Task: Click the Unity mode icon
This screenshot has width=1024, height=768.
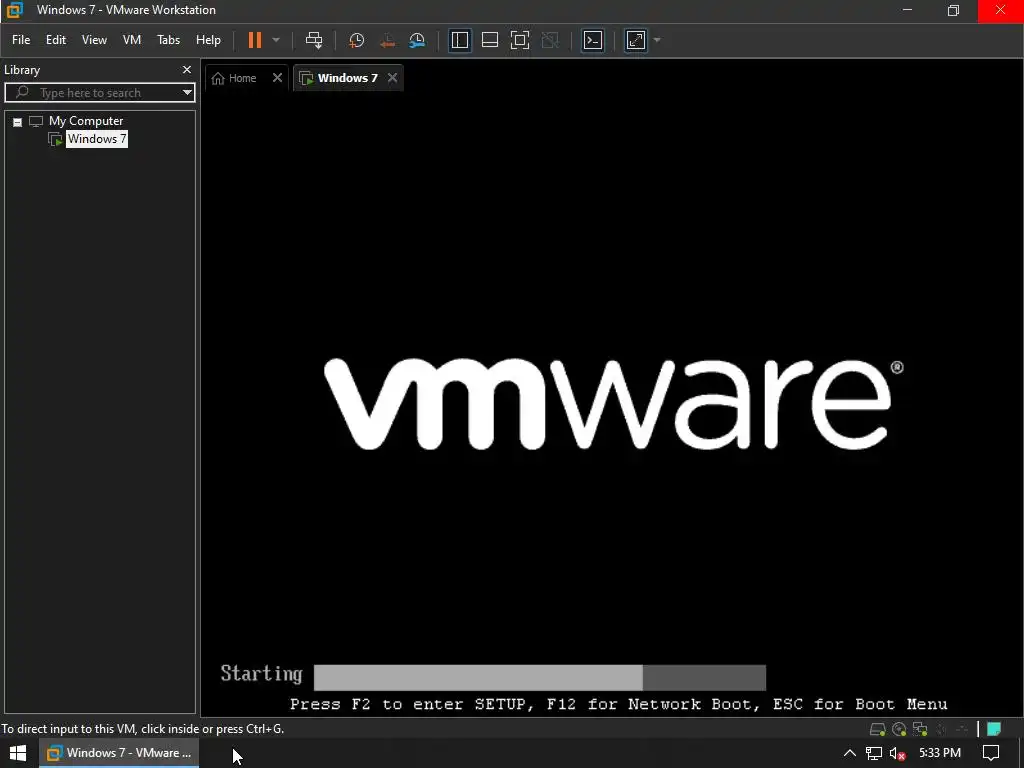Action: coord(551,40)
